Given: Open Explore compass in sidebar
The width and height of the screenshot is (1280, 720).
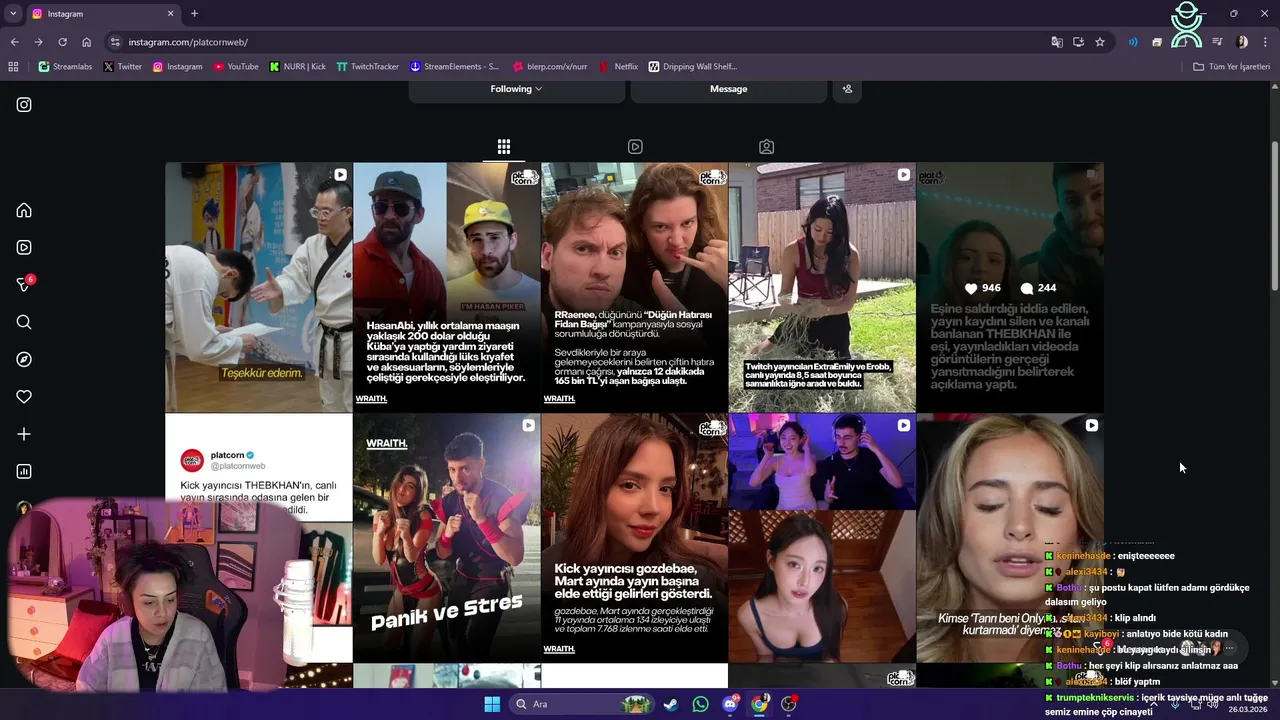Looking at the screenshot, I should pos(24,359).
